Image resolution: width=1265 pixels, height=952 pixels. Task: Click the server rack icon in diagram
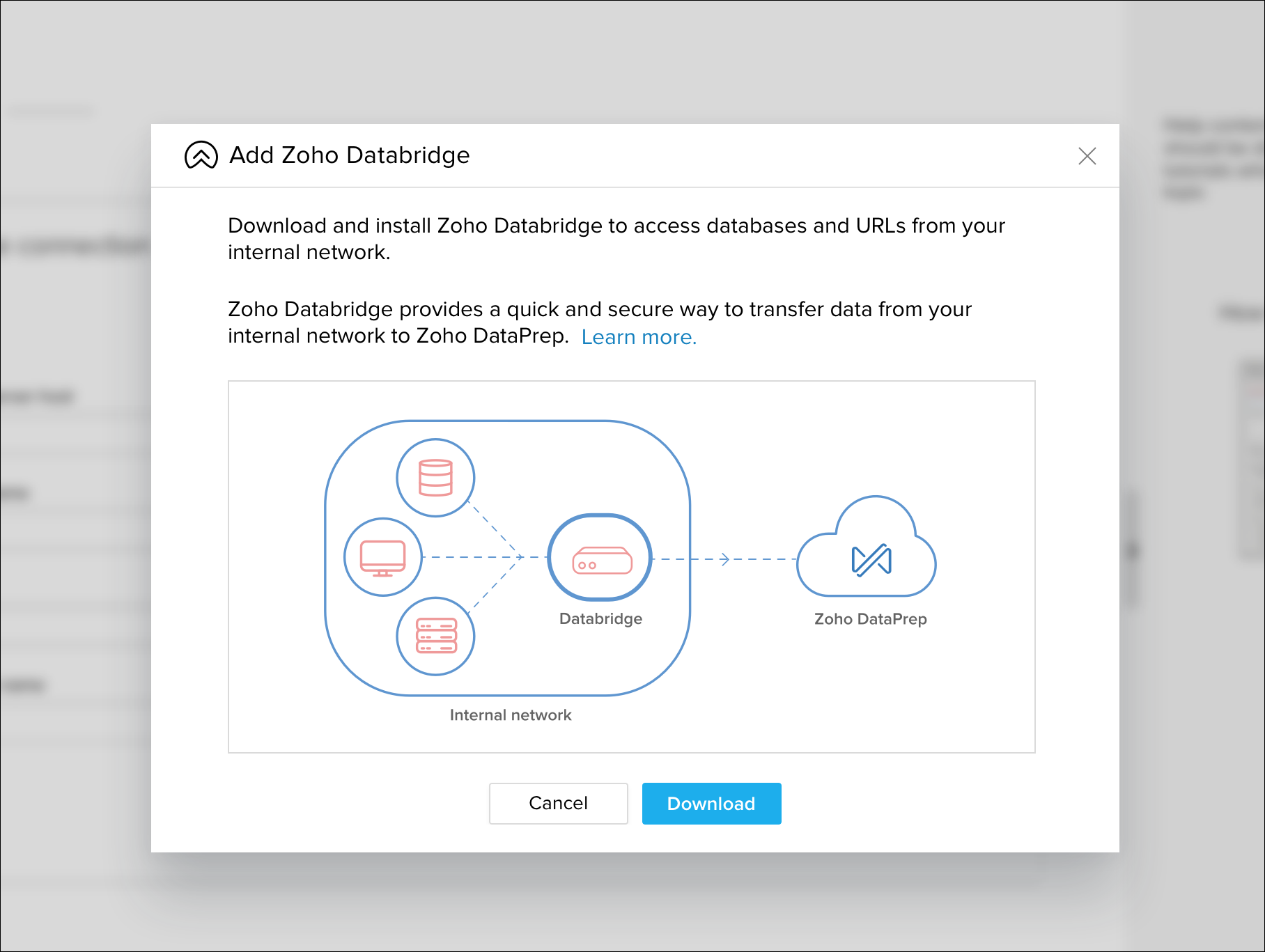click(x=436, y=636)
